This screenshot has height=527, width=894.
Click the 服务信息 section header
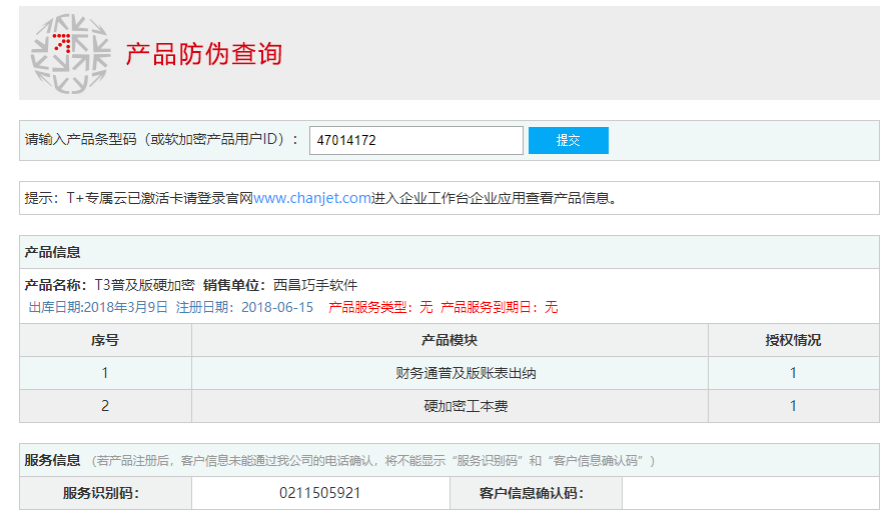(52, 460)
